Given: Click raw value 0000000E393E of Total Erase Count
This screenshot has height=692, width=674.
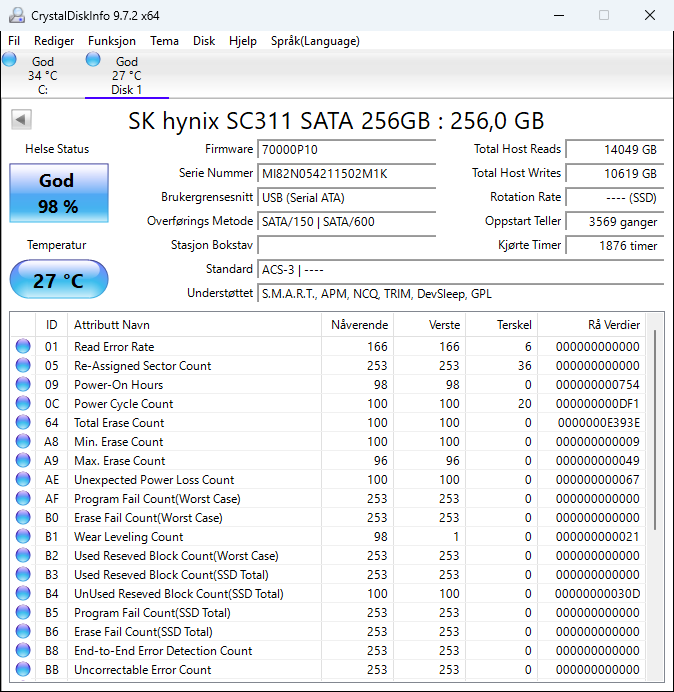Looking at the screenshot, I should tap(599, 423).
